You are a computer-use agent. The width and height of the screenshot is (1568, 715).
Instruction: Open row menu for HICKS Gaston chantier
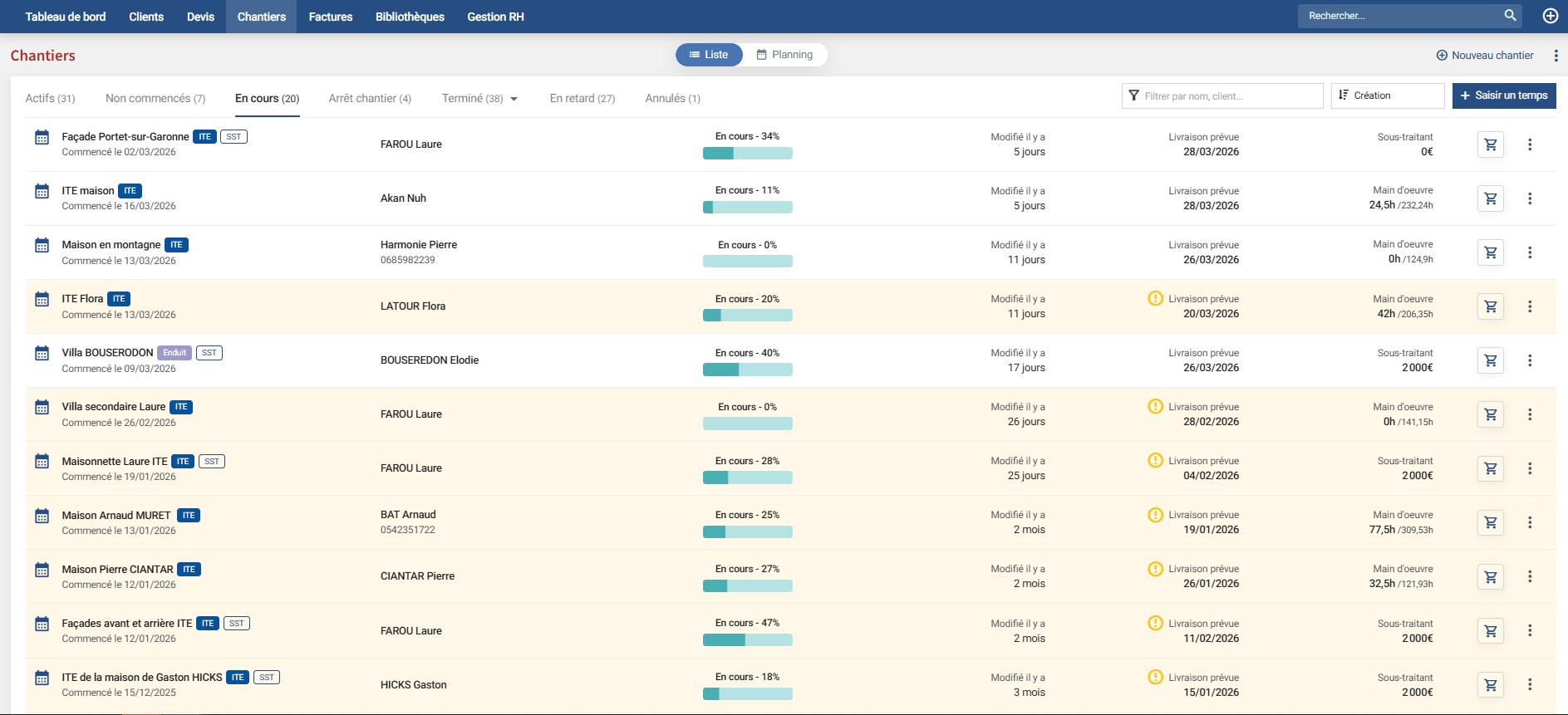click(1529, 684)
